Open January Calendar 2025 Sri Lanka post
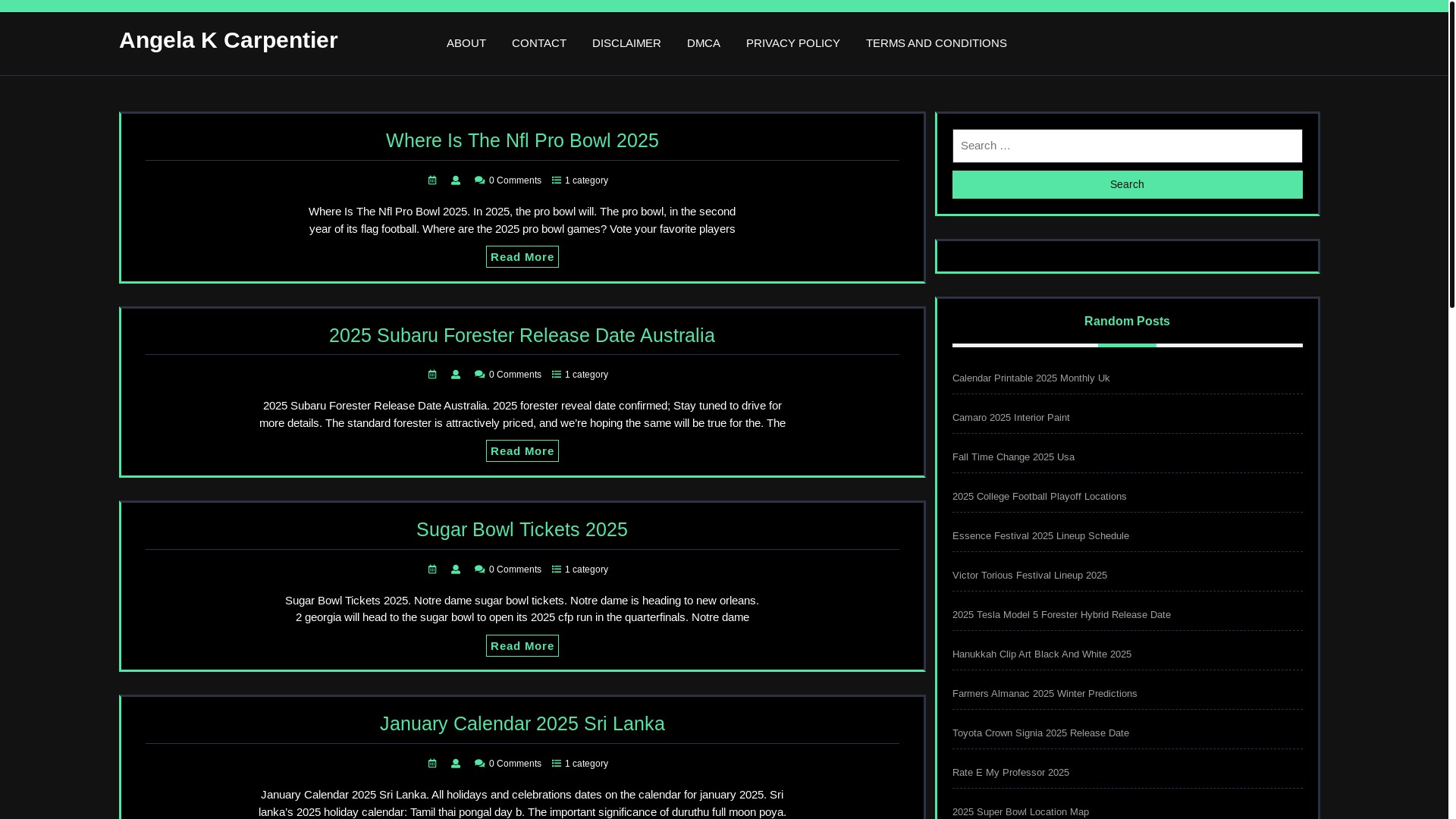 522,723
